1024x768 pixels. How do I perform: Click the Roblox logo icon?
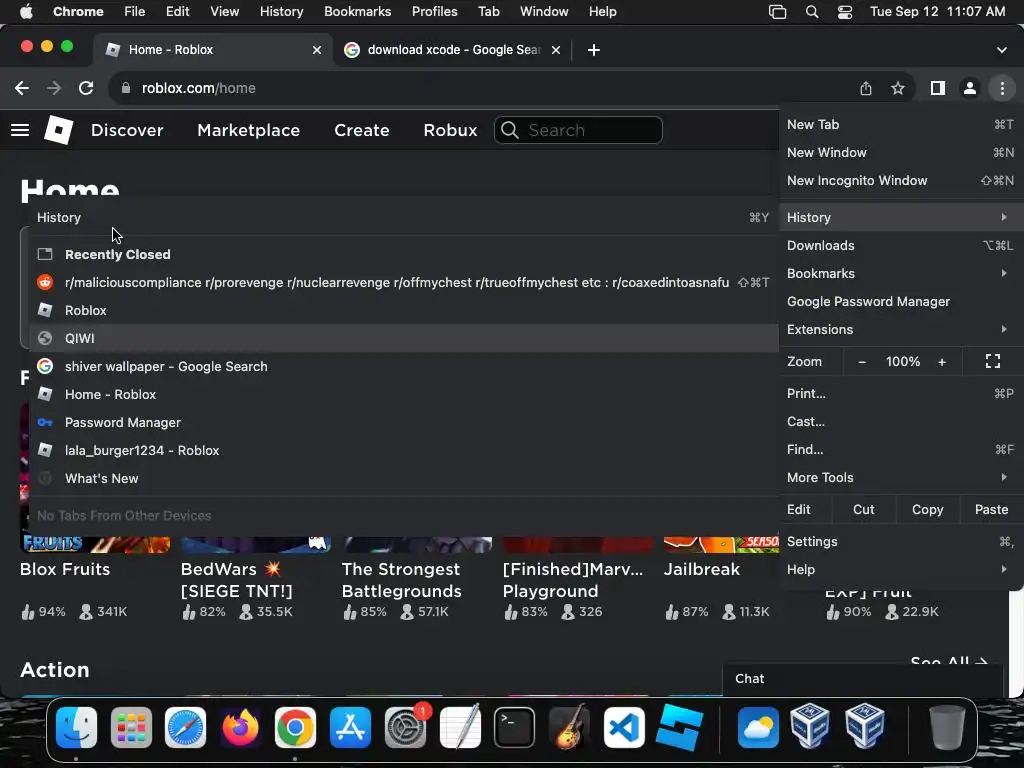[59, 130]
